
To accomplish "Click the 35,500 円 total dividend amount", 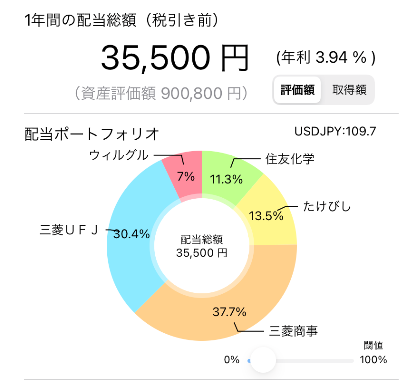I will coord(175,57).
